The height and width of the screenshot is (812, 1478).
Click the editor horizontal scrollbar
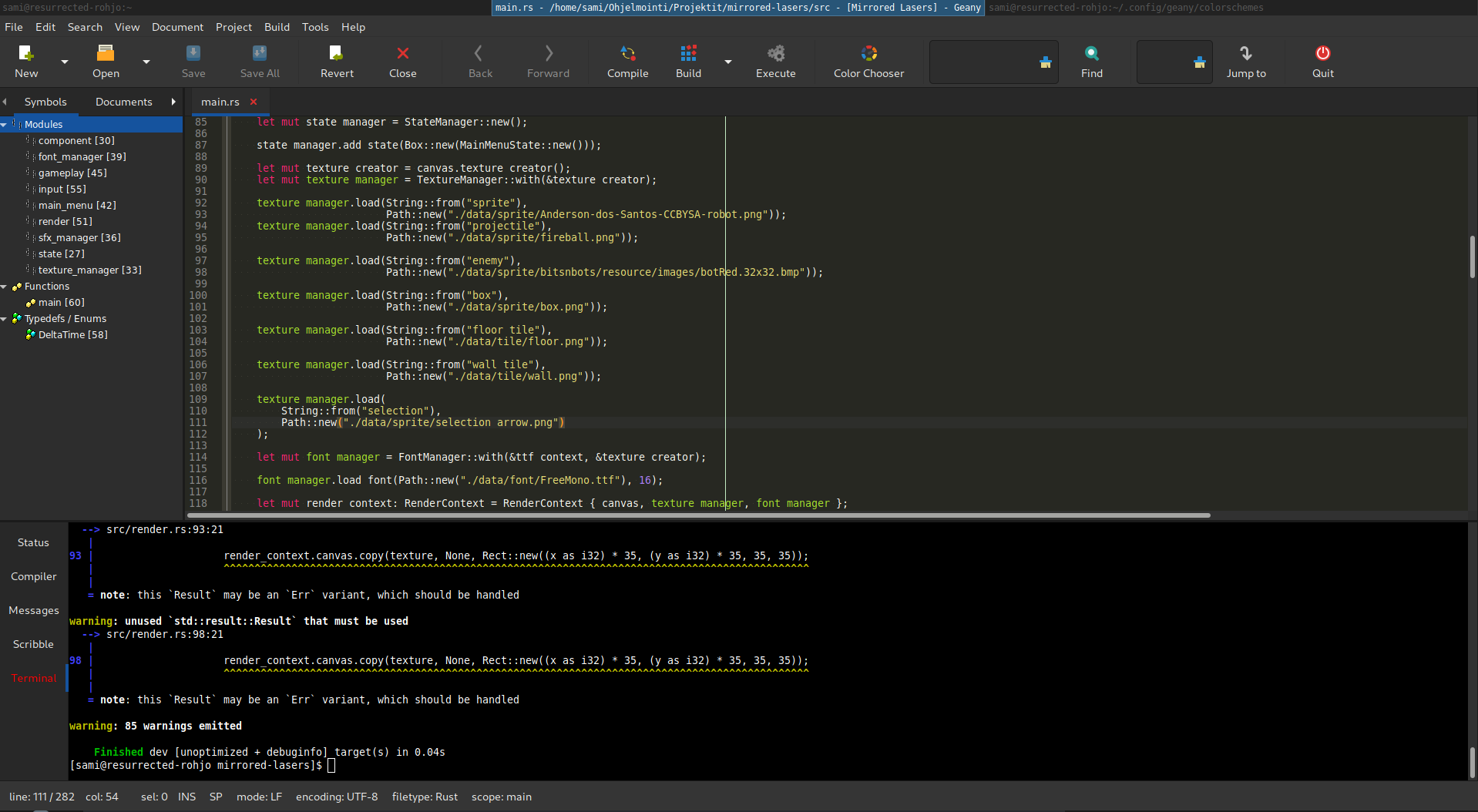click(x=699, y=515)
